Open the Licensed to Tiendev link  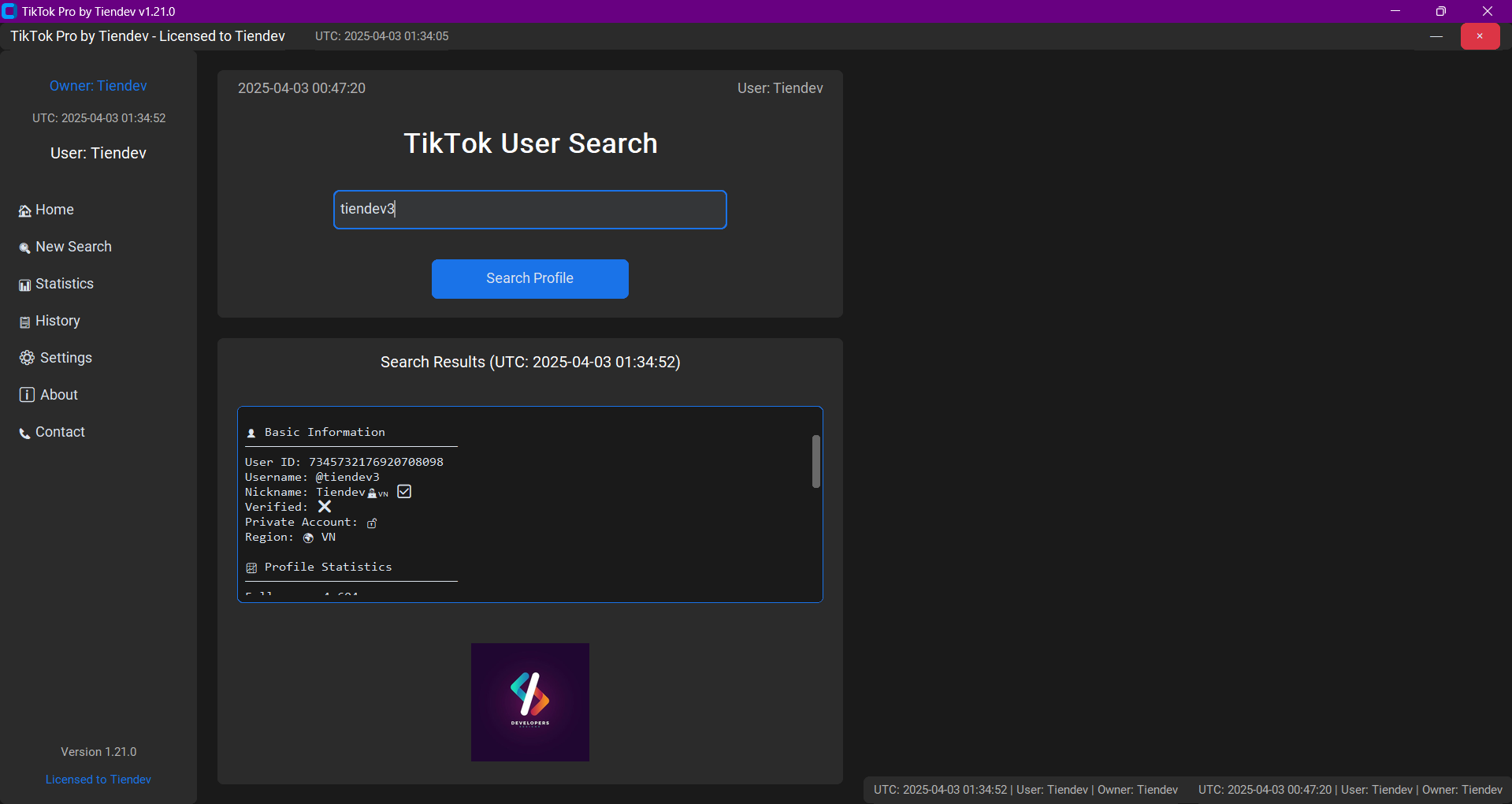(98, 780)
